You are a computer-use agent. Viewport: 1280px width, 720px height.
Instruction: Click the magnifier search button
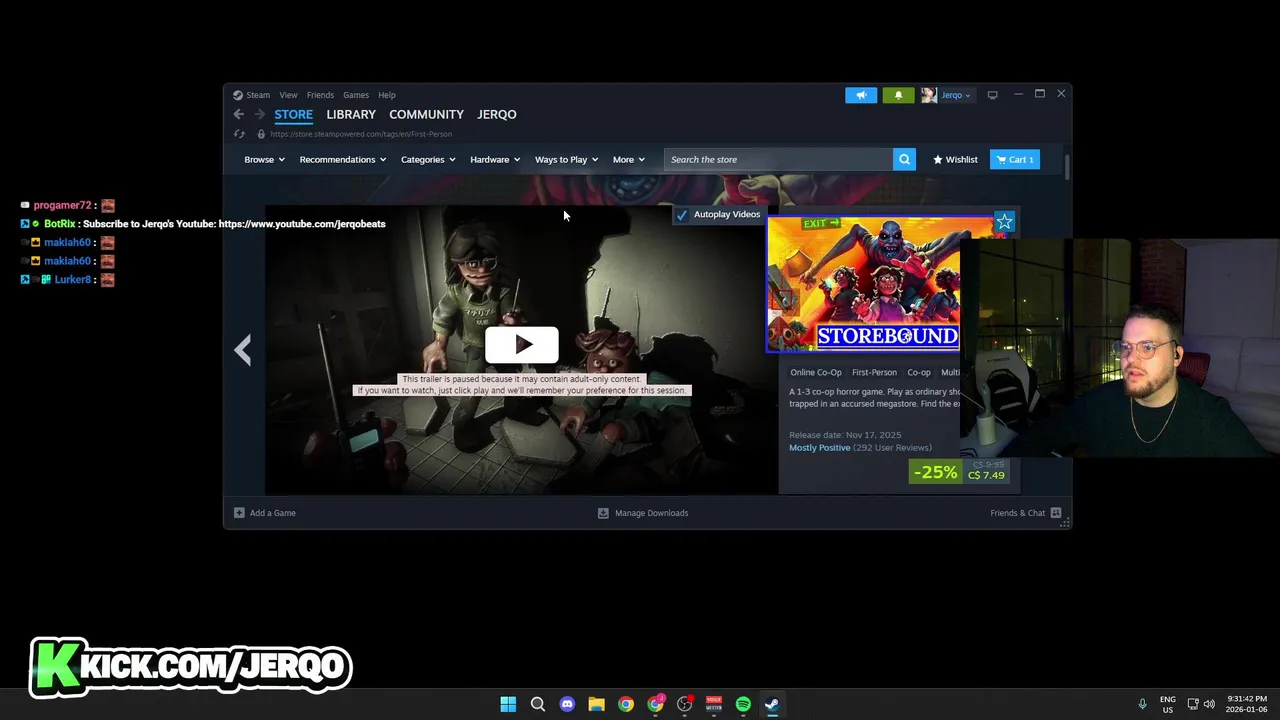[x=904, y=159]
